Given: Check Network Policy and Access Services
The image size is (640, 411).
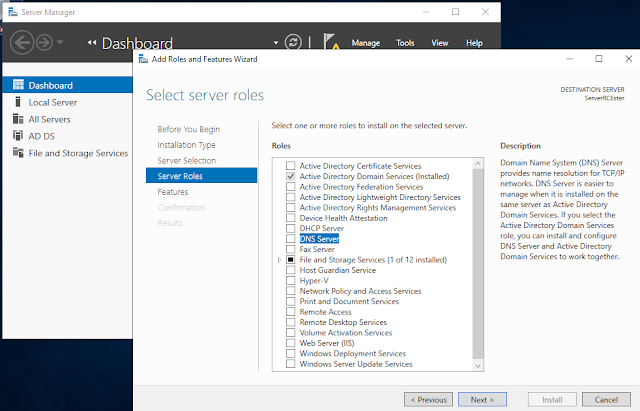Looking at the screenshot, I should tap(291, 291).
